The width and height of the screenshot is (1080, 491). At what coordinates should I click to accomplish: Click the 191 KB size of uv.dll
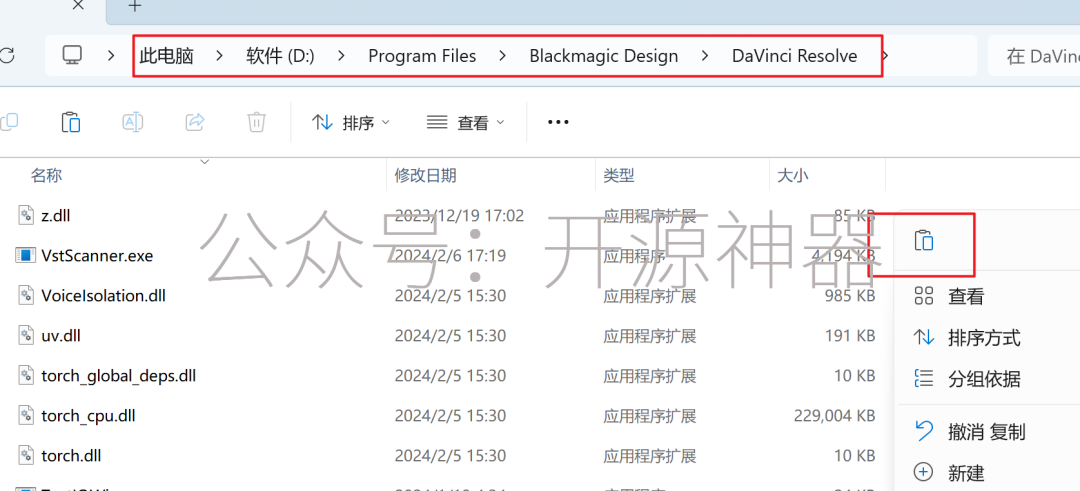click(x=850, y=336)
